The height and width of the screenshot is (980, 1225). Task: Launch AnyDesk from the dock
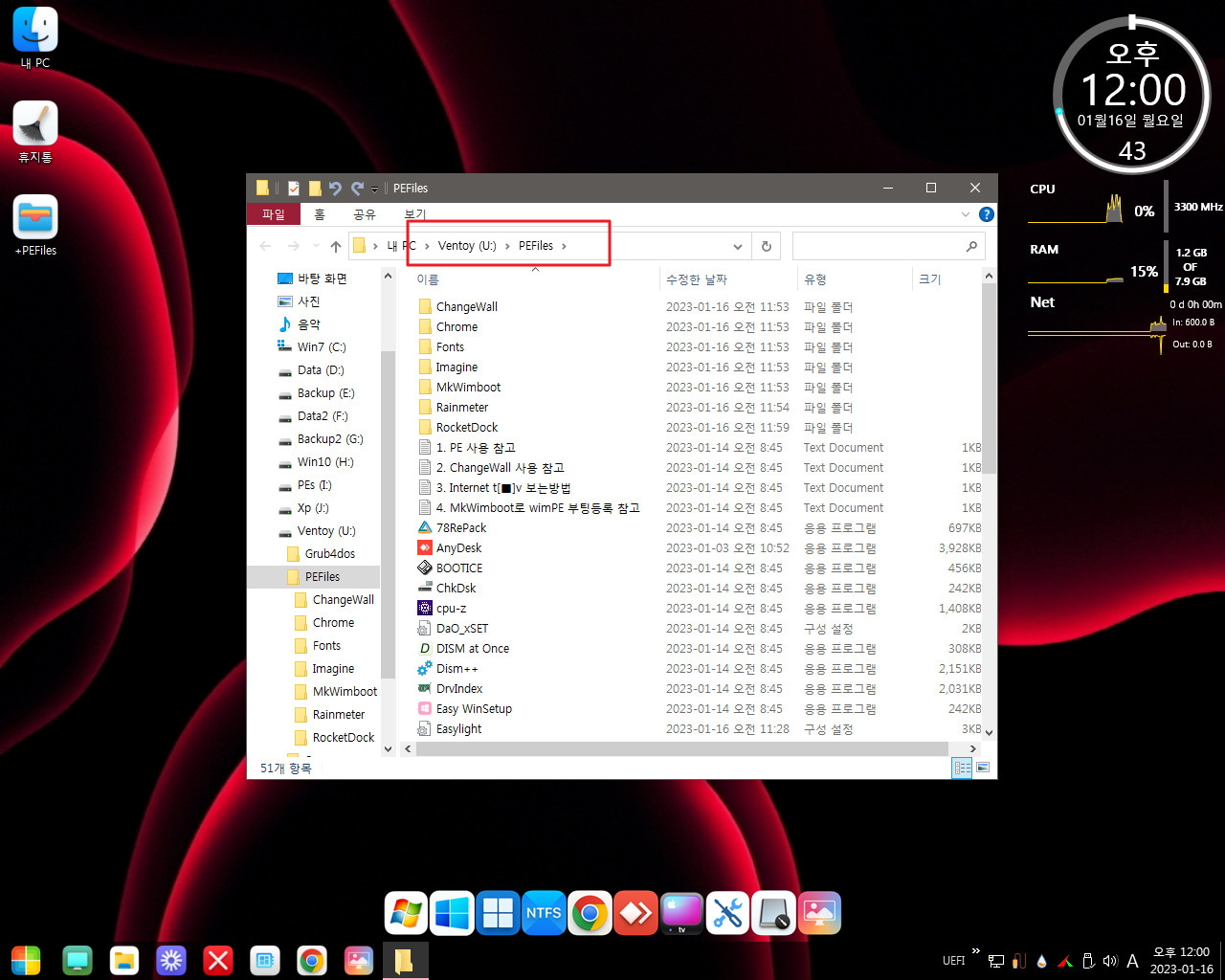click(635, 913)
